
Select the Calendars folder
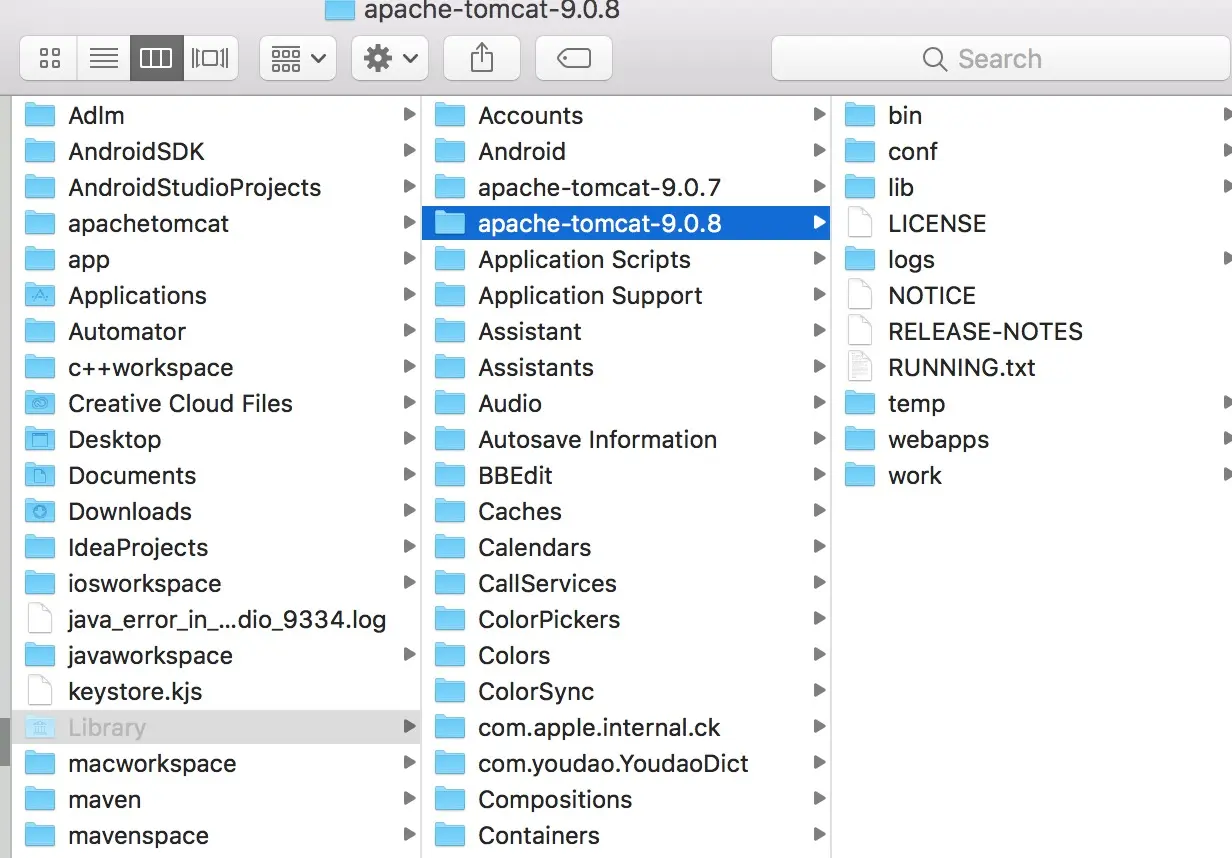tap(626, 548)
